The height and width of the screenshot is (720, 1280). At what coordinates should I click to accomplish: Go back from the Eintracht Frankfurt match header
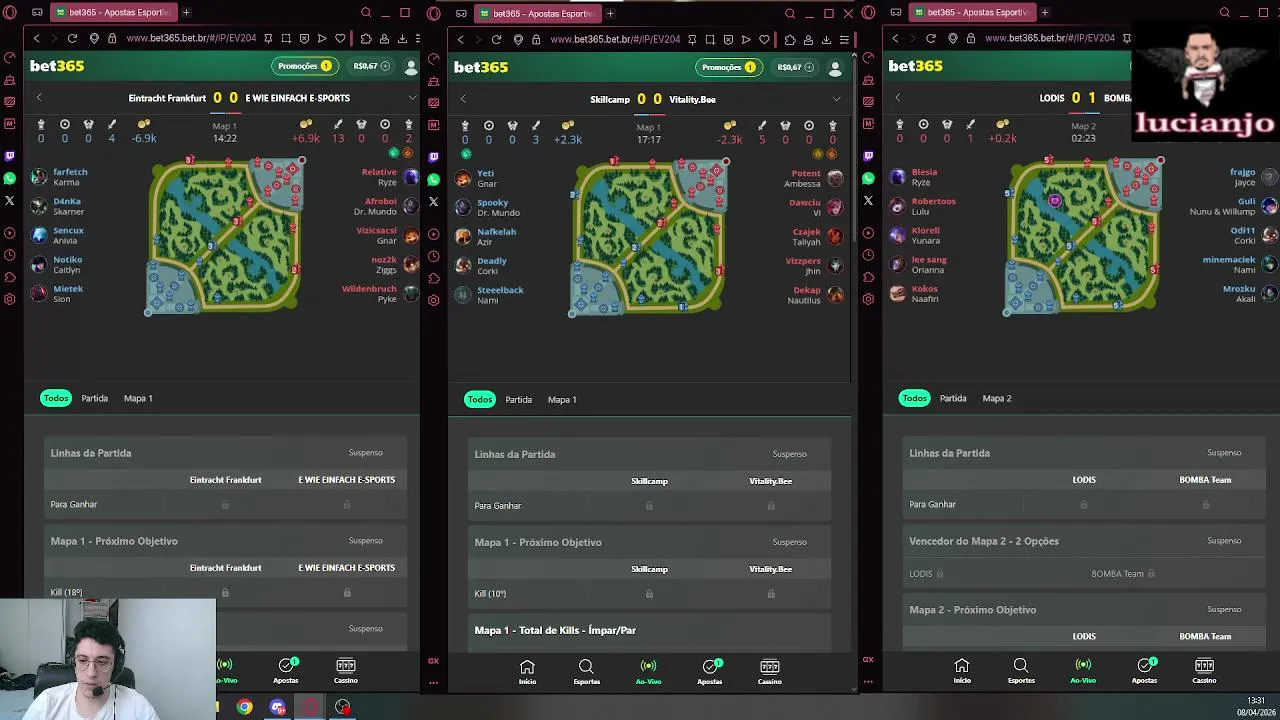coord(39,98)
